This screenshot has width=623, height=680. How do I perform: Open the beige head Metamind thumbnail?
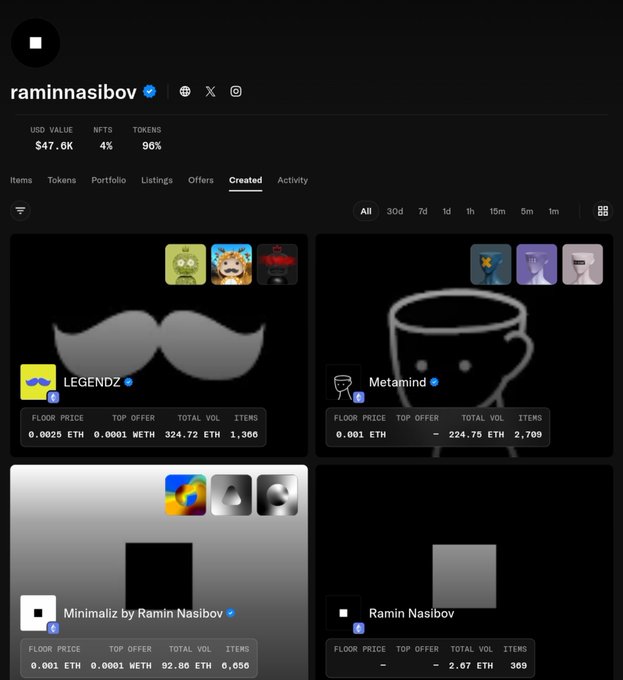[583, 264]
